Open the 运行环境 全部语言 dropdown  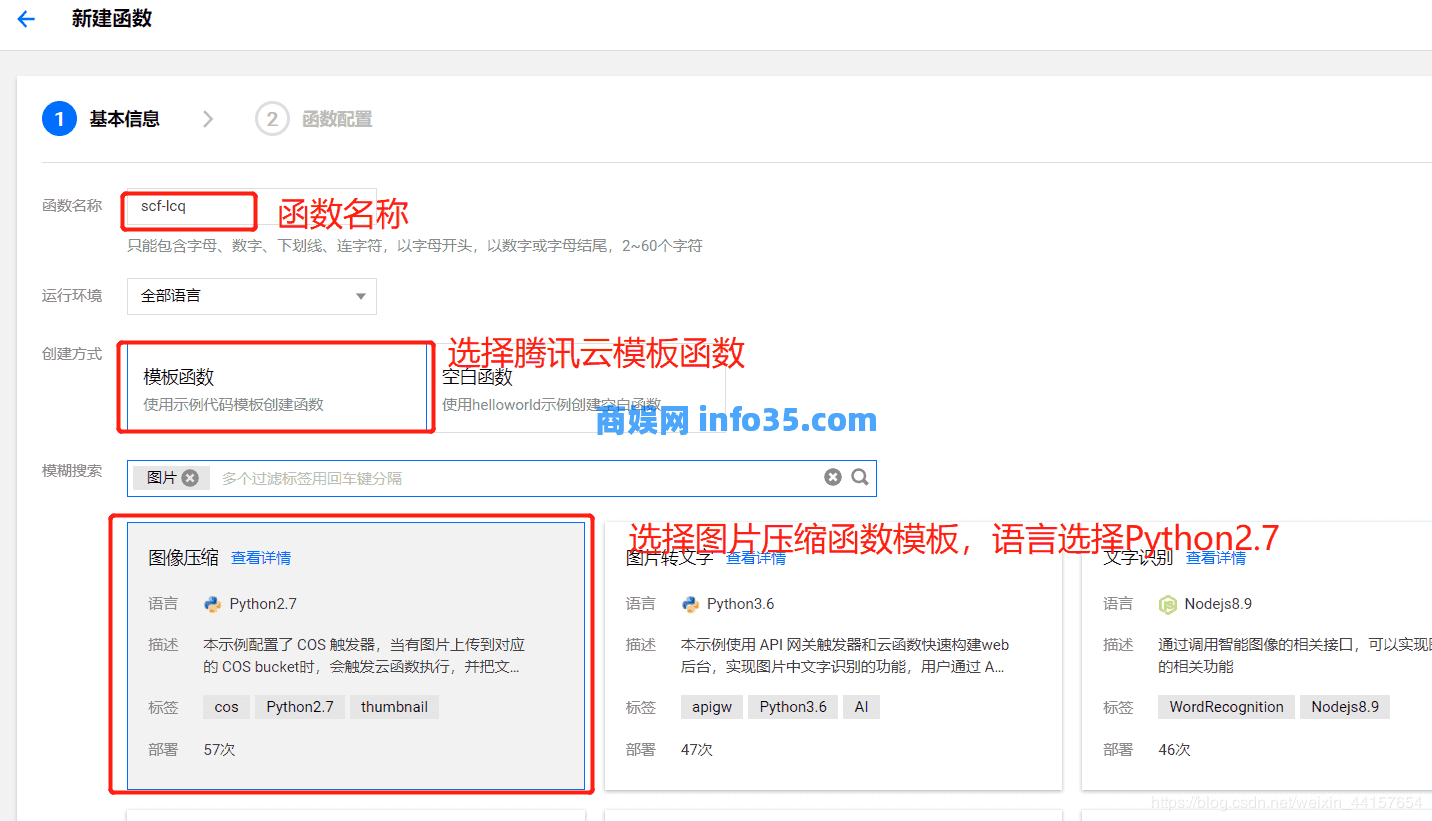(x=252, y=296)
